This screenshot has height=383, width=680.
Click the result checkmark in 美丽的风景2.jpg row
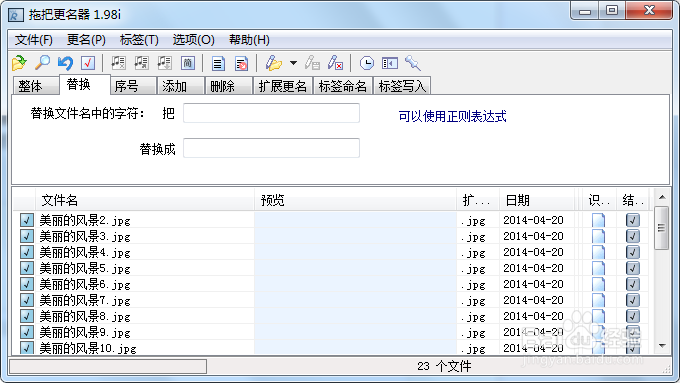coord(633,220)
